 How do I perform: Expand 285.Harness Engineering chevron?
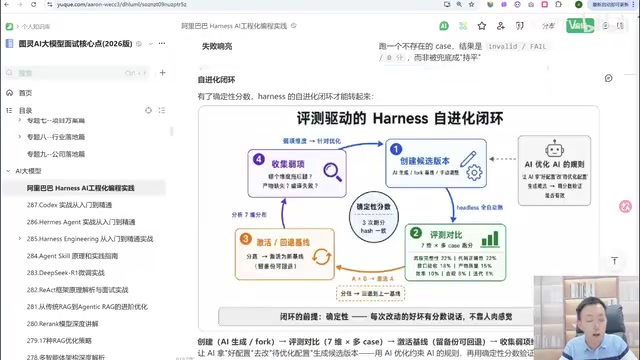pos(19,239)
